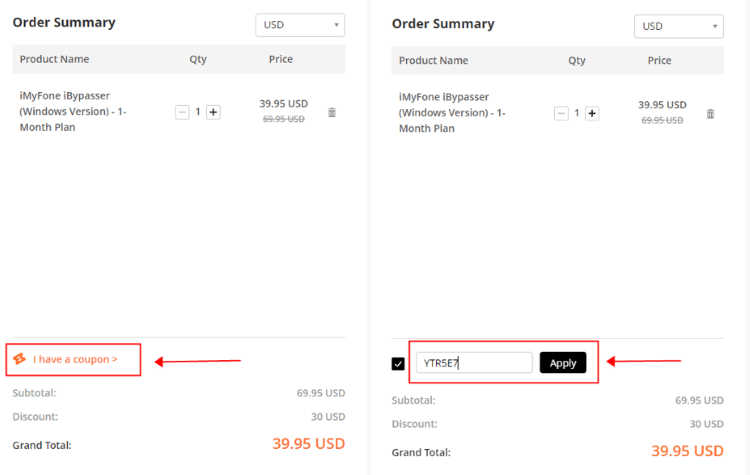Decrease quantity with right panel minus button

tap(561, 113)
